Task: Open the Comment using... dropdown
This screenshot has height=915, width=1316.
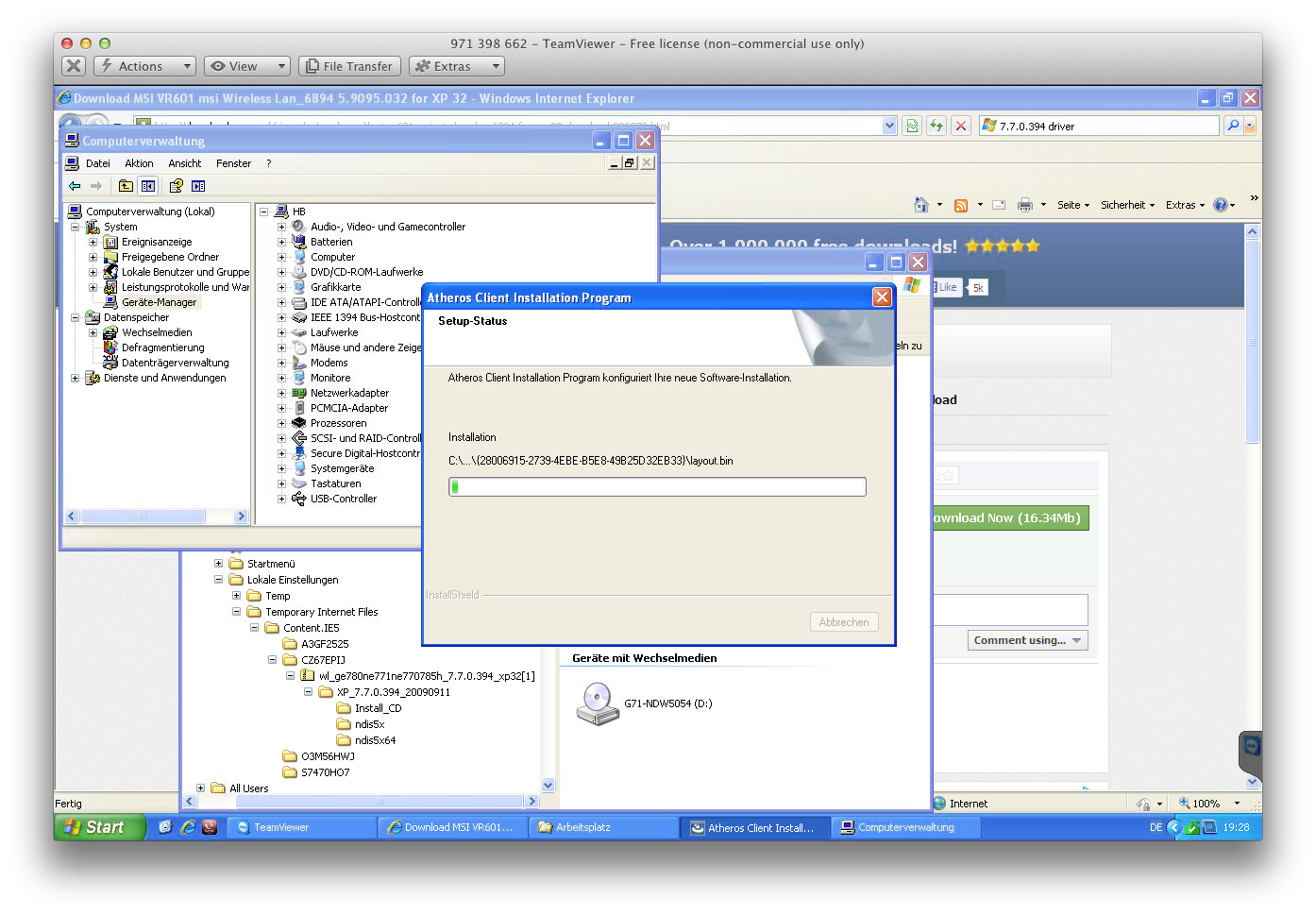Action: pyautogui.click(x=1027, y=640)
